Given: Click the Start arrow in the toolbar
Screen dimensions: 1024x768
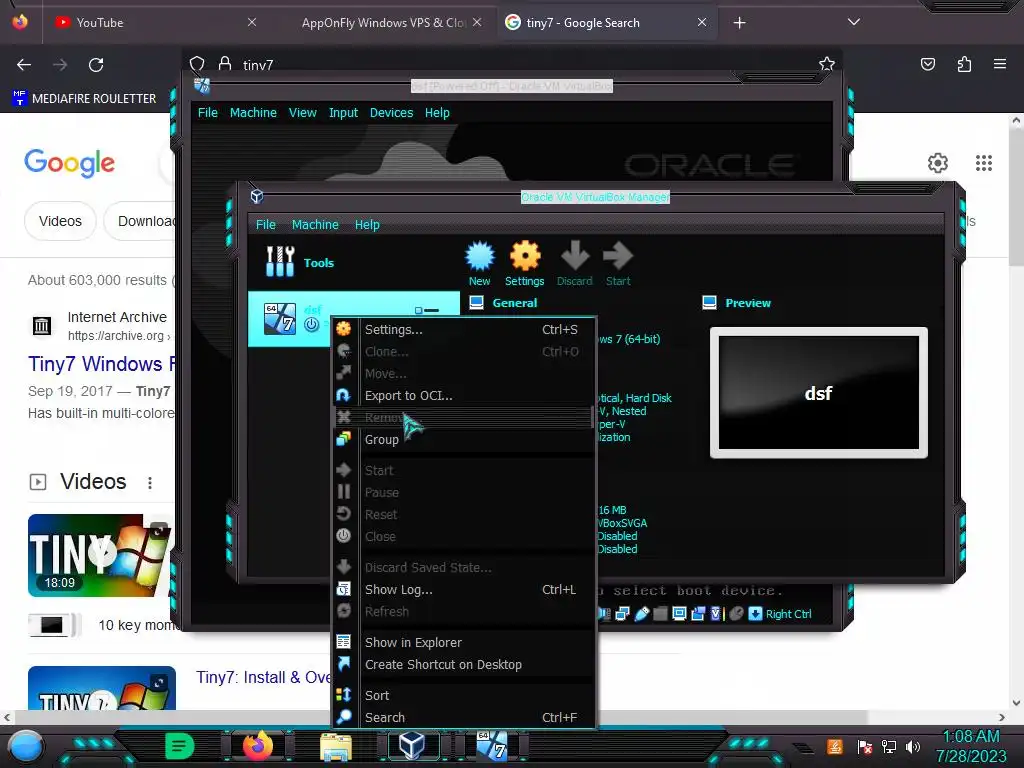Looking at the screenshot, I should click(618, 256).
